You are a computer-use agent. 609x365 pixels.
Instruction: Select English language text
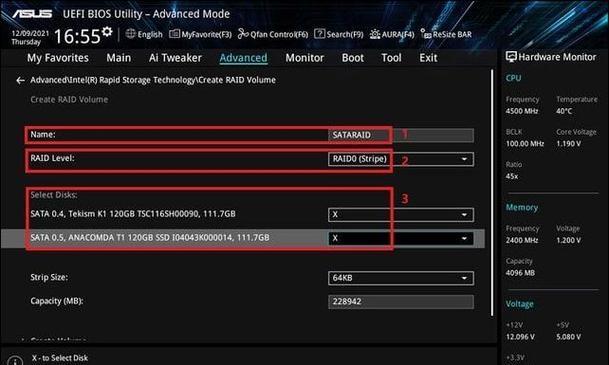[150, 34]
